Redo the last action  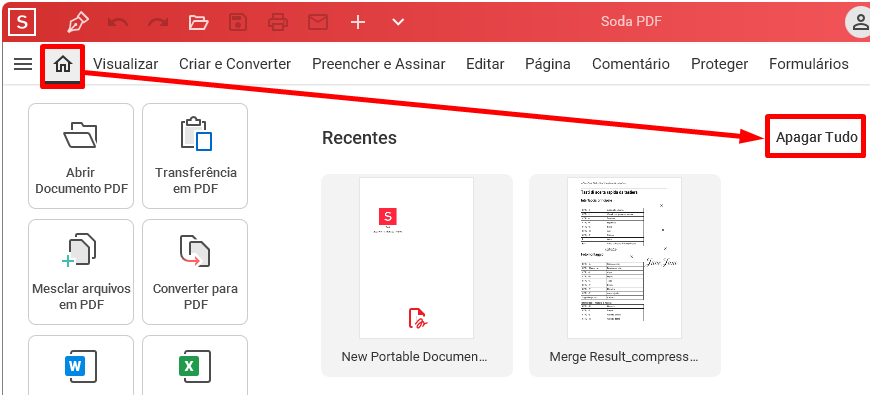pyautogui.click(x=158, y=22)
